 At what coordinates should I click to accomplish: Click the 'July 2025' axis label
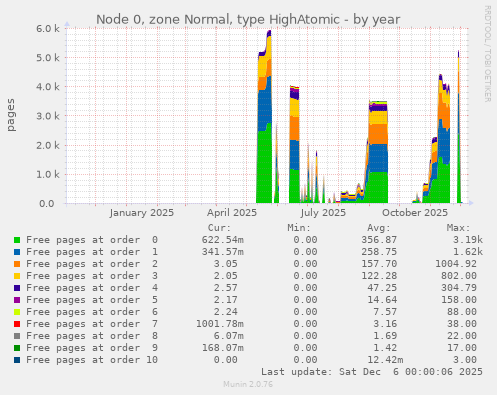[x=323, y=213]
